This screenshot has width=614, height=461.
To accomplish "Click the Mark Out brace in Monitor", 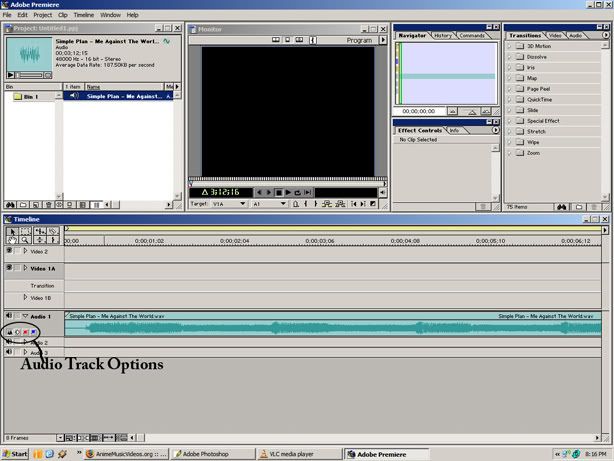I will pyautogui.click(x=316, y=204).
